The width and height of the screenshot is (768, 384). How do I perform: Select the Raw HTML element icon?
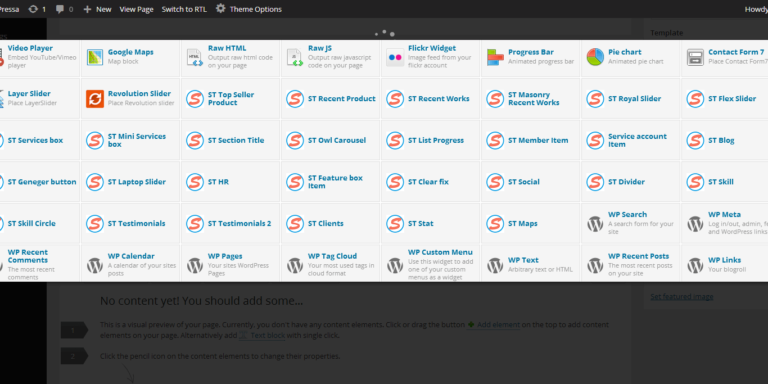tap(195, 57)
